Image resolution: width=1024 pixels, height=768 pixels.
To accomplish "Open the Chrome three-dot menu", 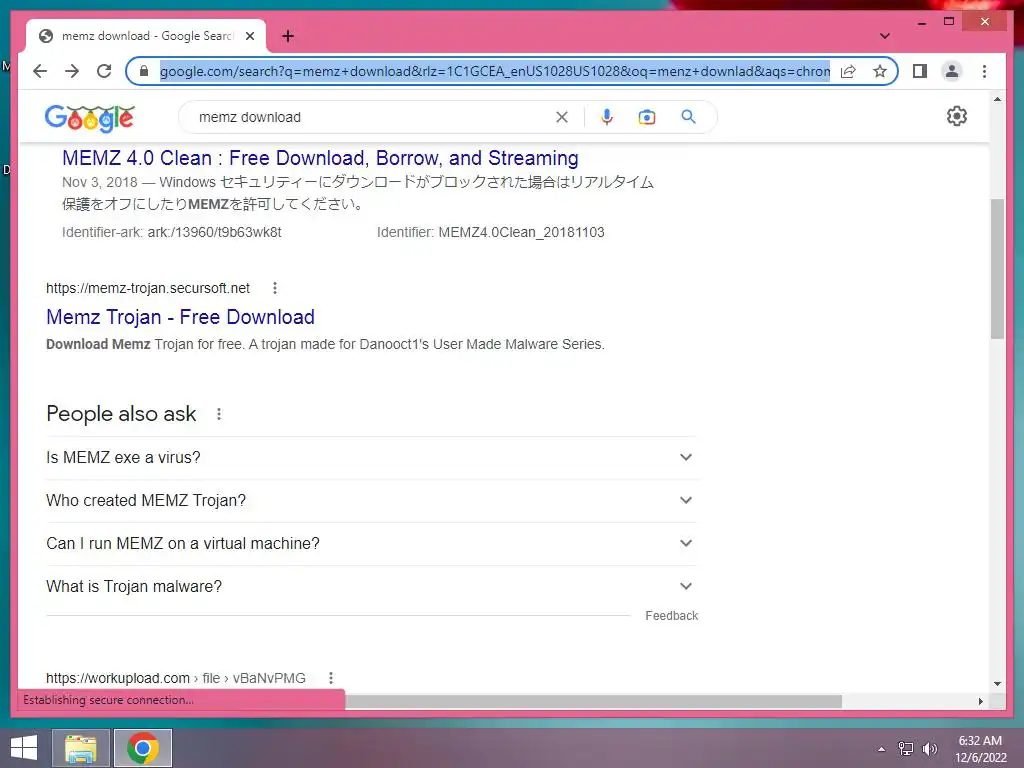I will (984, 71).
